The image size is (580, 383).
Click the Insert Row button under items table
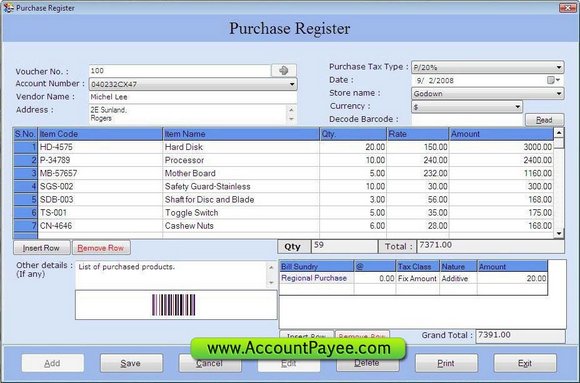click(41, 248)
